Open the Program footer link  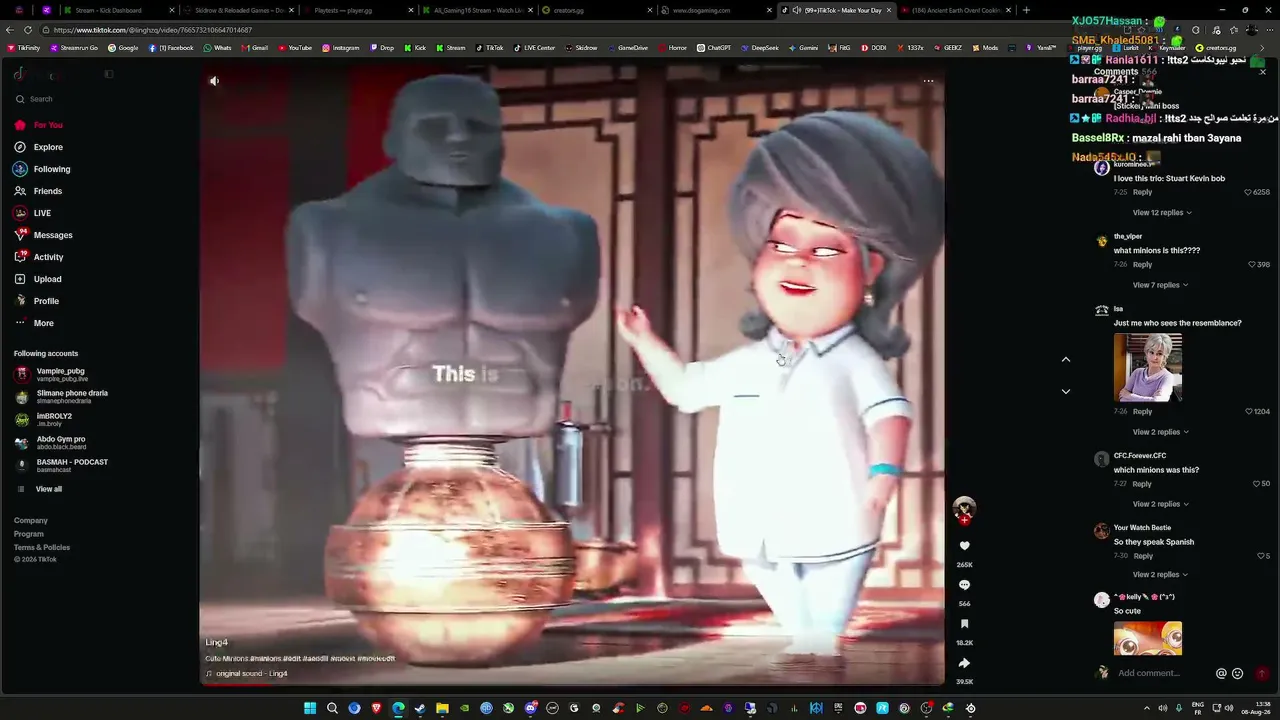pos(29,534)
